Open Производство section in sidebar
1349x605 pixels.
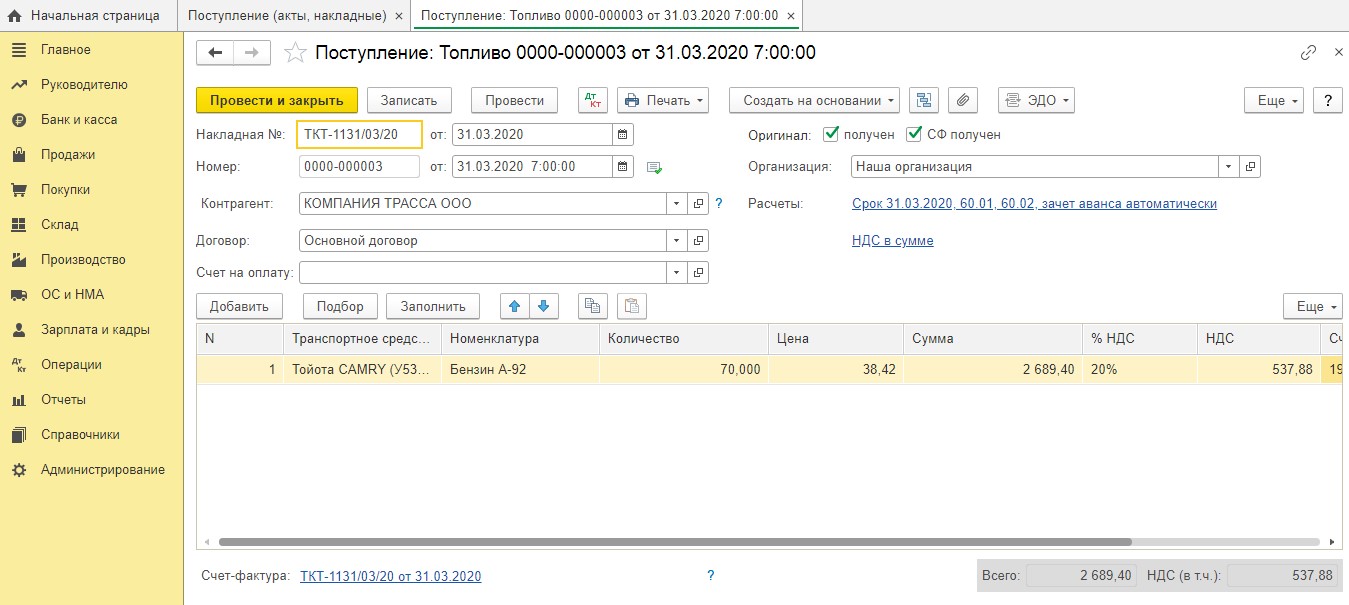pos(92,260)
